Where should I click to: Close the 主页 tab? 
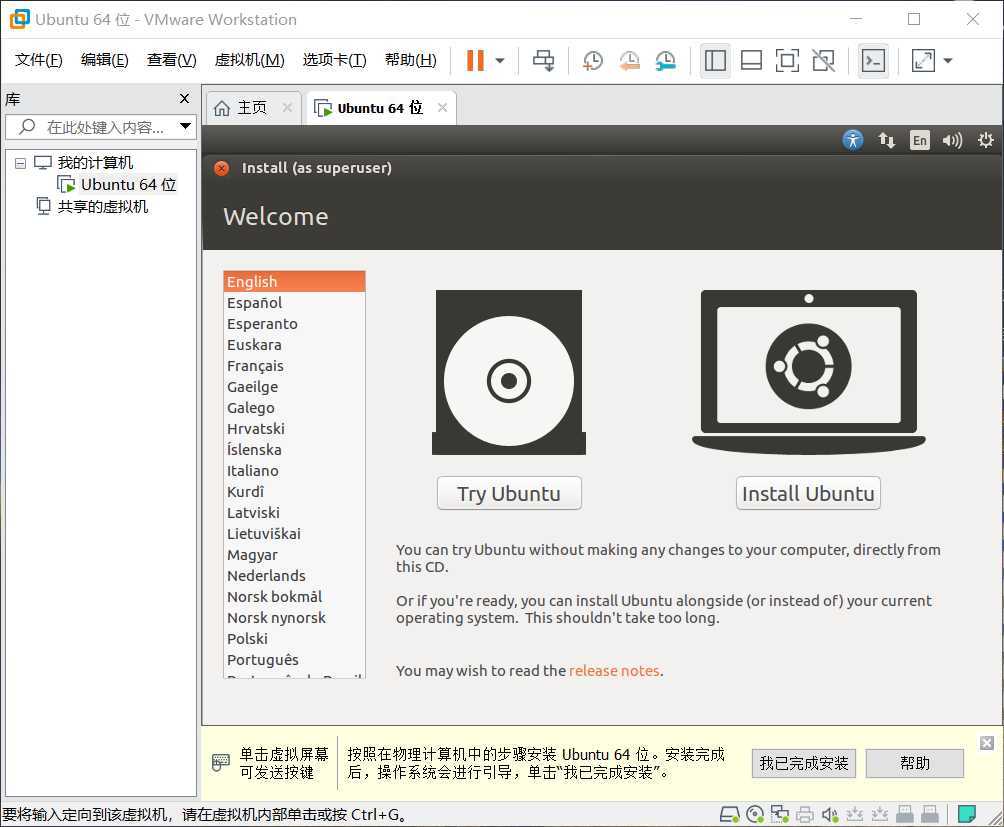pyautogui.click(x=287, y=108)
